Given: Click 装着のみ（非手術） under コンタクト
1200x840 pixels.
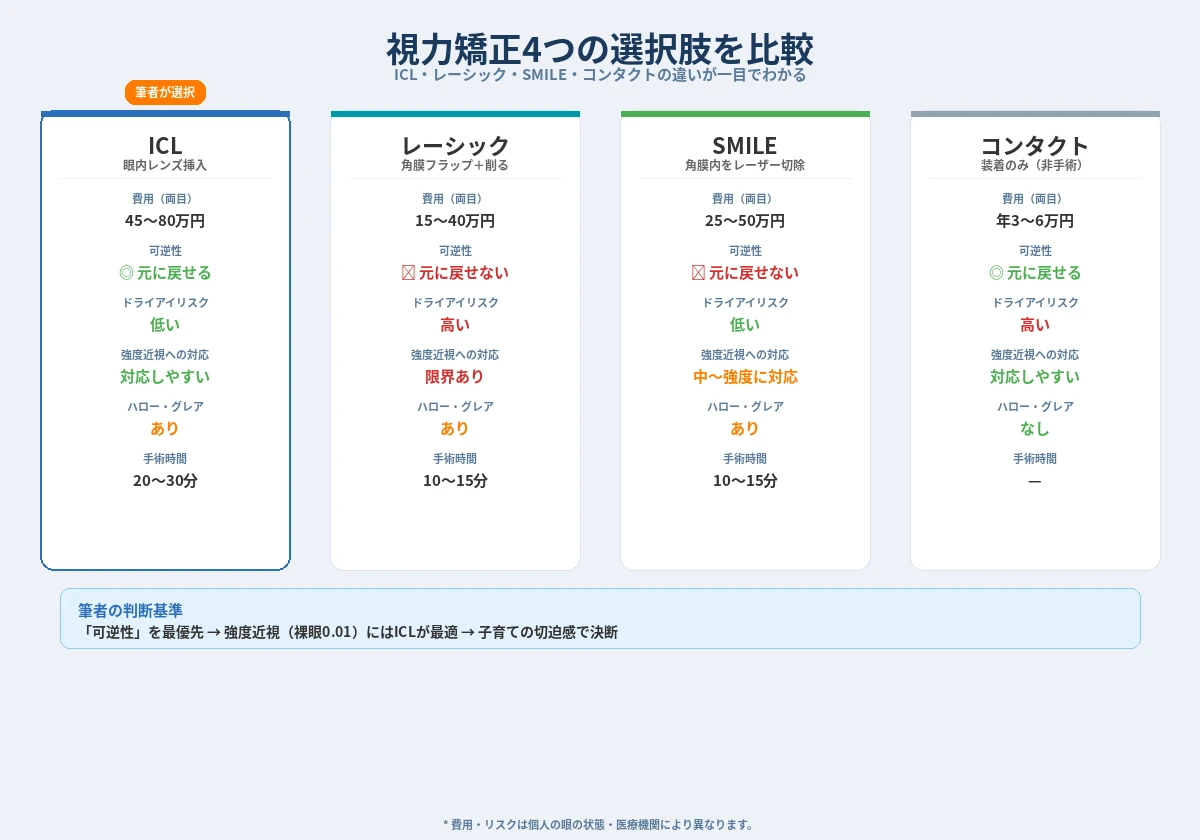Looking at the screenshot, I should (1035, 165).
